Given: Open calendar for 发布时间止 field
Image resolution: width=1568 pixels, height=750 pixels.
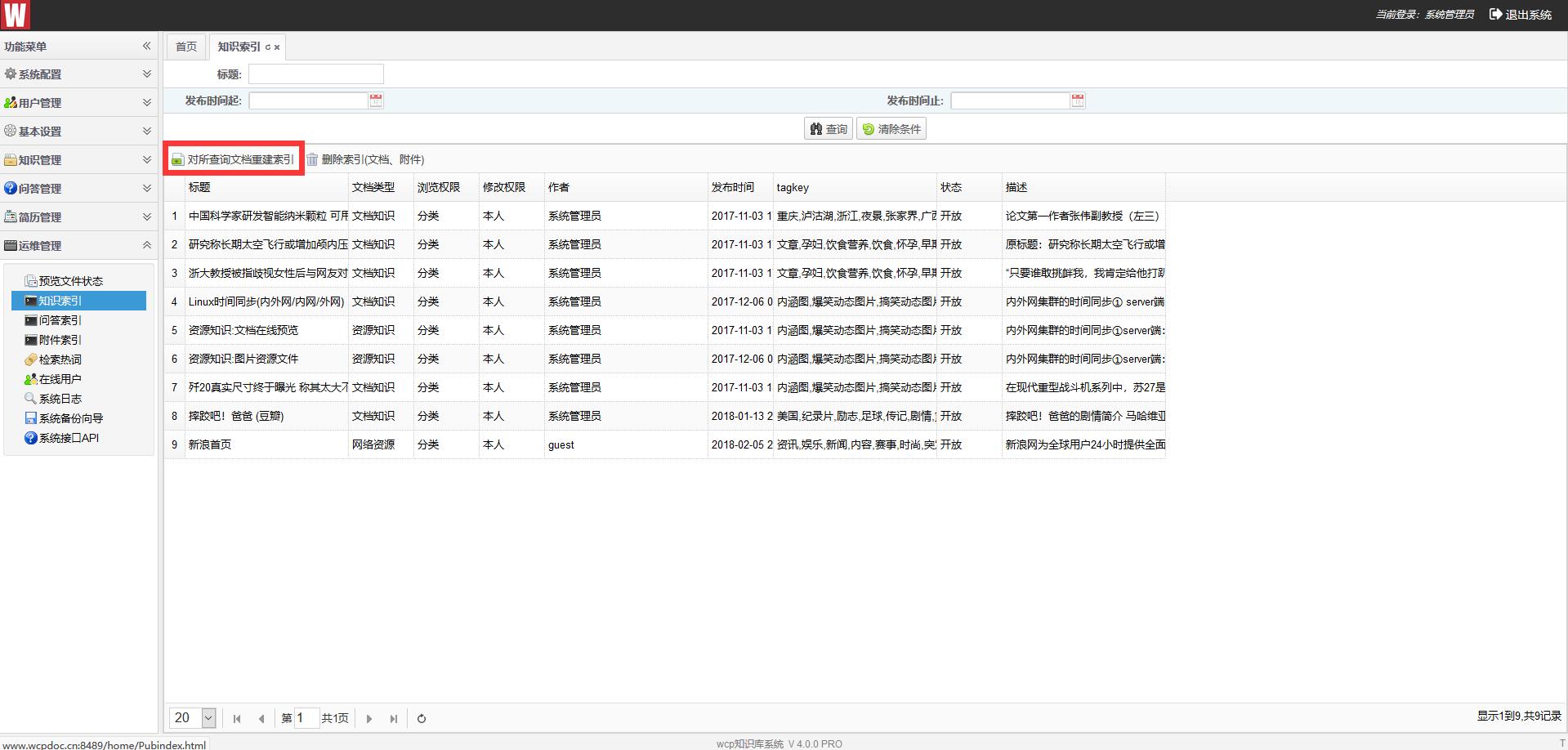Looking at the screenshot, I should [1078, 100].
